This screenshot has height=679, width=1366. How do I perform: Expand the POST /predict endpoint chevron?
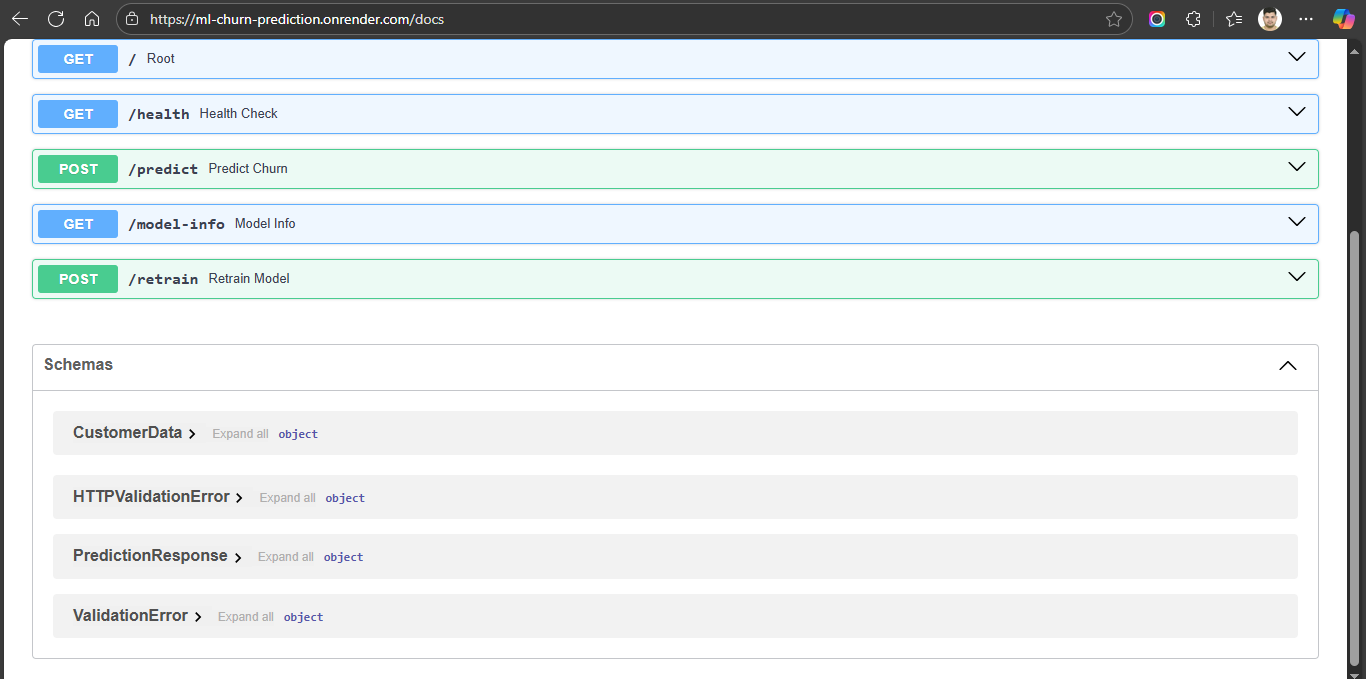pos(1297,167)
